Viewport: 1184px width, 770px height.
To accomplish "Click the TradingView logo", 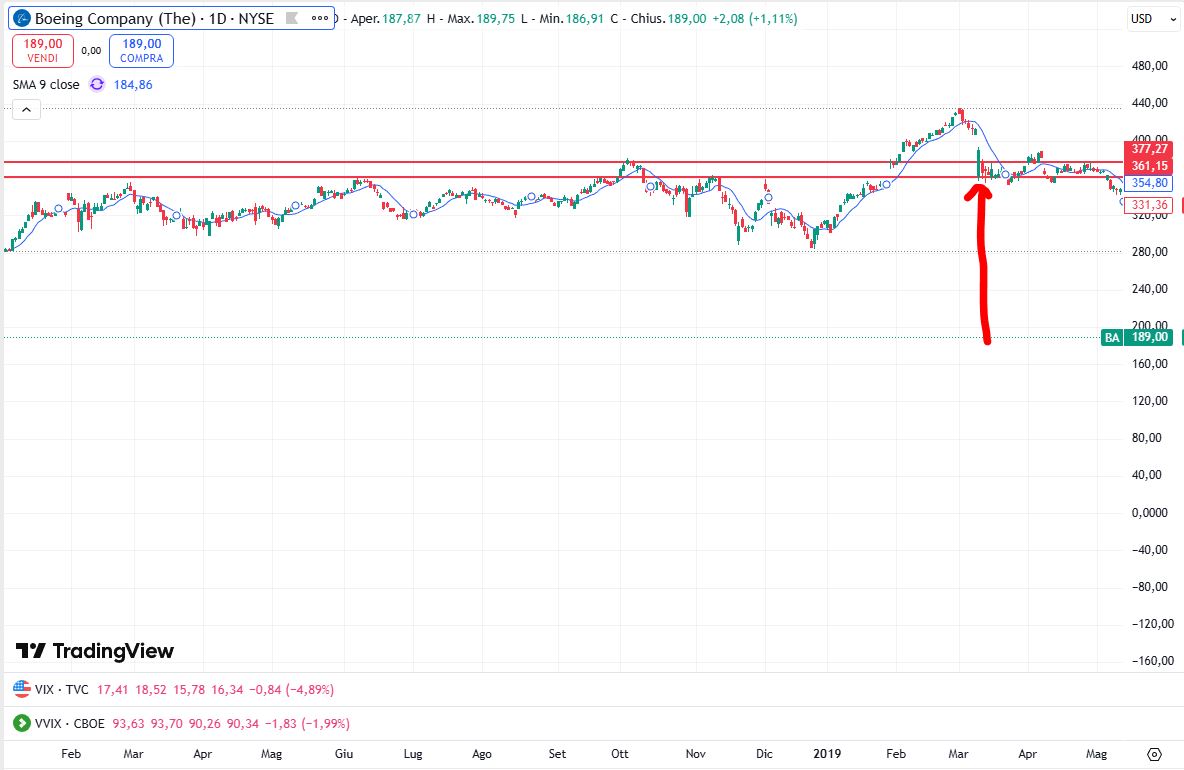I will point(95,651).
